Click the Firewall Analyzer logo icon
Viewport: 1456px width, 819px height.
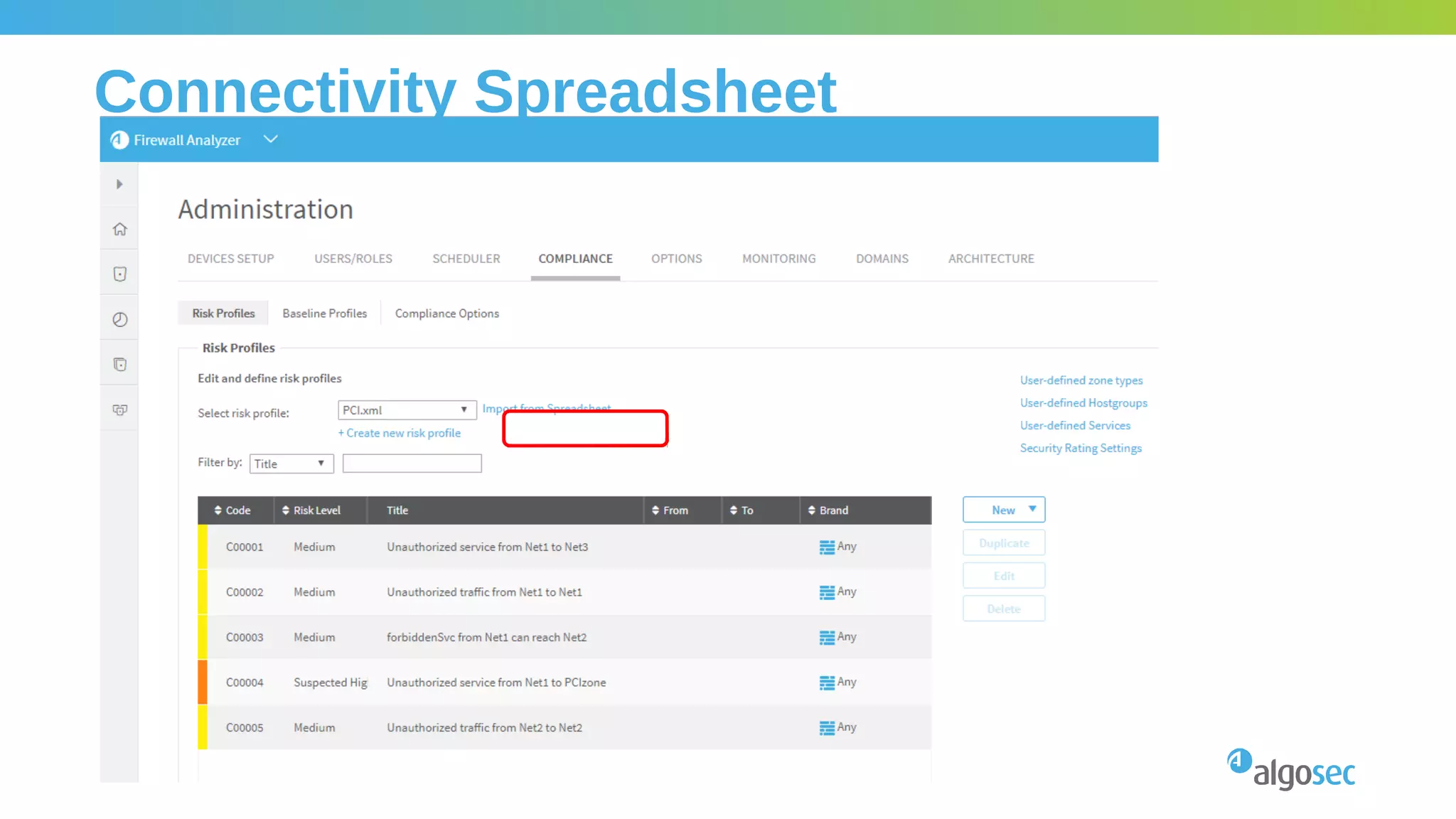click(119, 140)
